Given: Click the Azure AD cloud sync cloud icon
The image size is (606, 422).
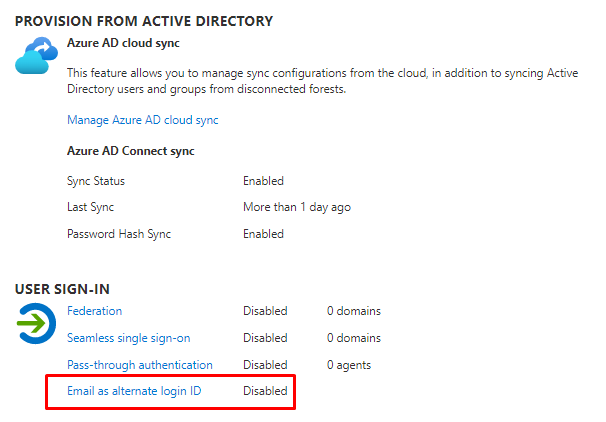Looking at the screenshot, I should pos(38,57).
